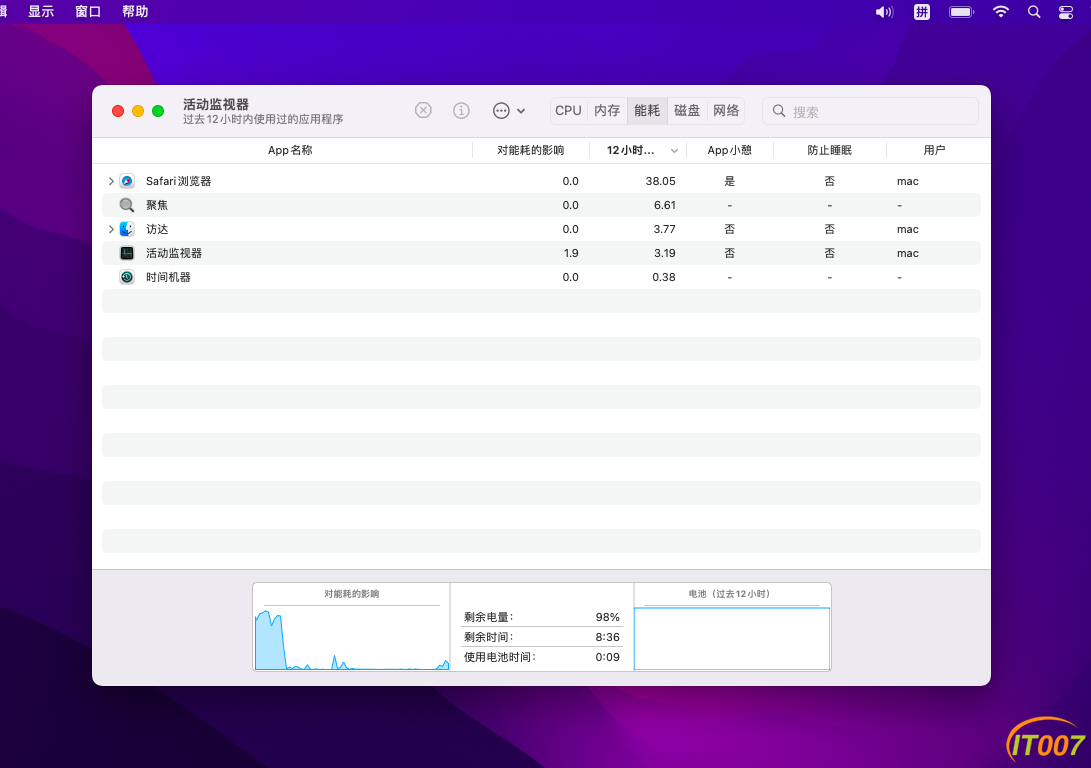
Task: Select the 聚焦 row name
Action: (157, 205)
